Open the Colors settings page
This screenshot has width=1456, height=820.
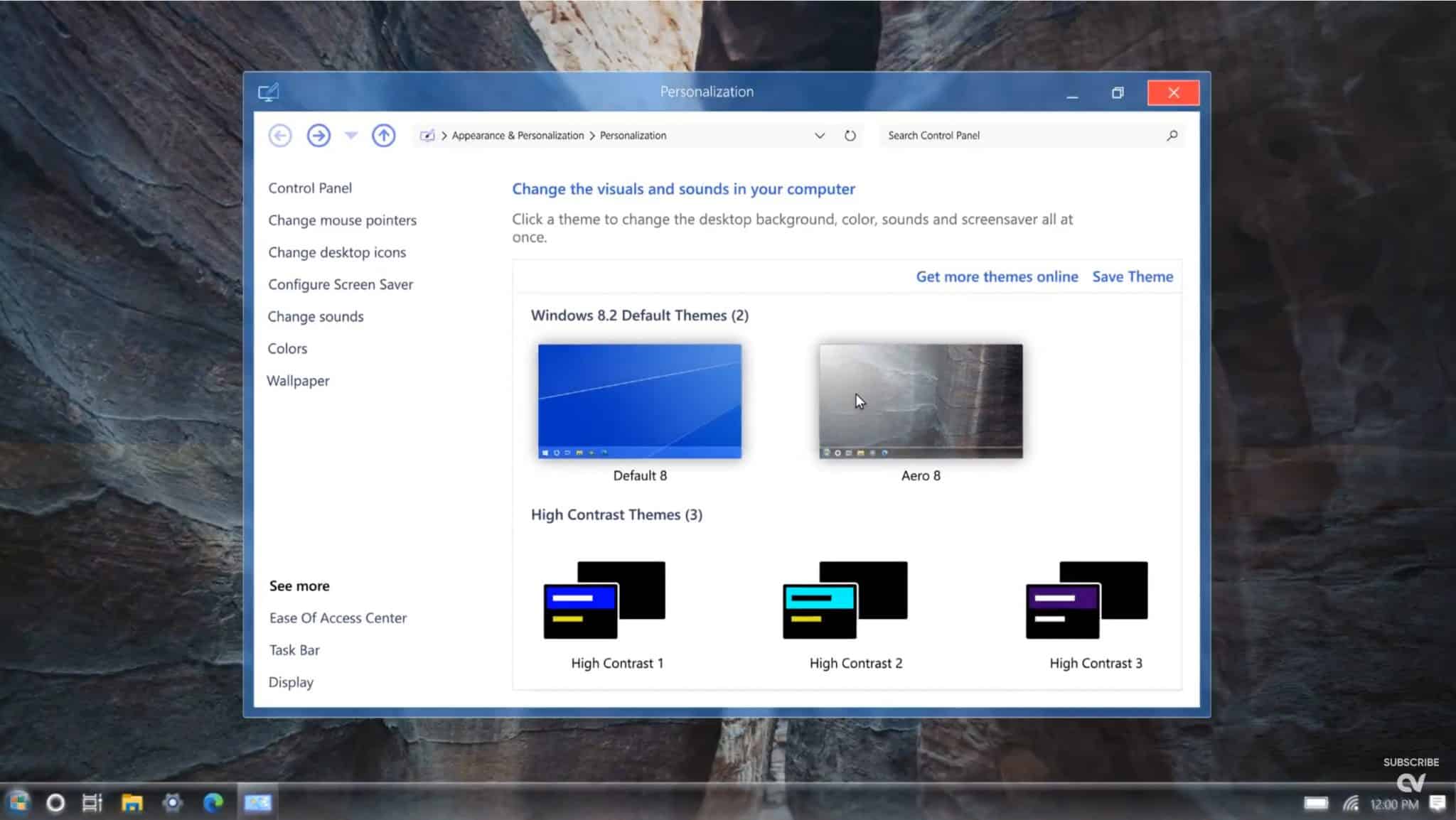tap(287, 348)
